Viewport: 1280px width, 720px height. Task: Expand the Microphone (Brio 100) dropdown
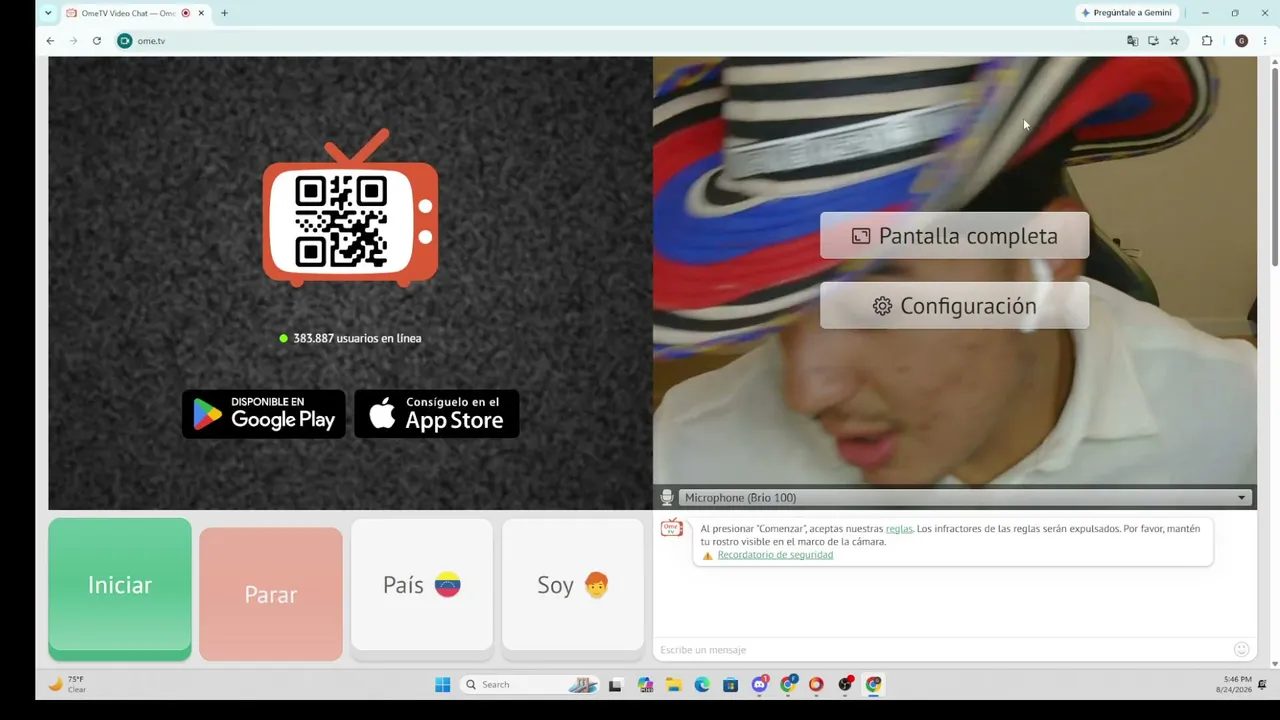point(965,498)
